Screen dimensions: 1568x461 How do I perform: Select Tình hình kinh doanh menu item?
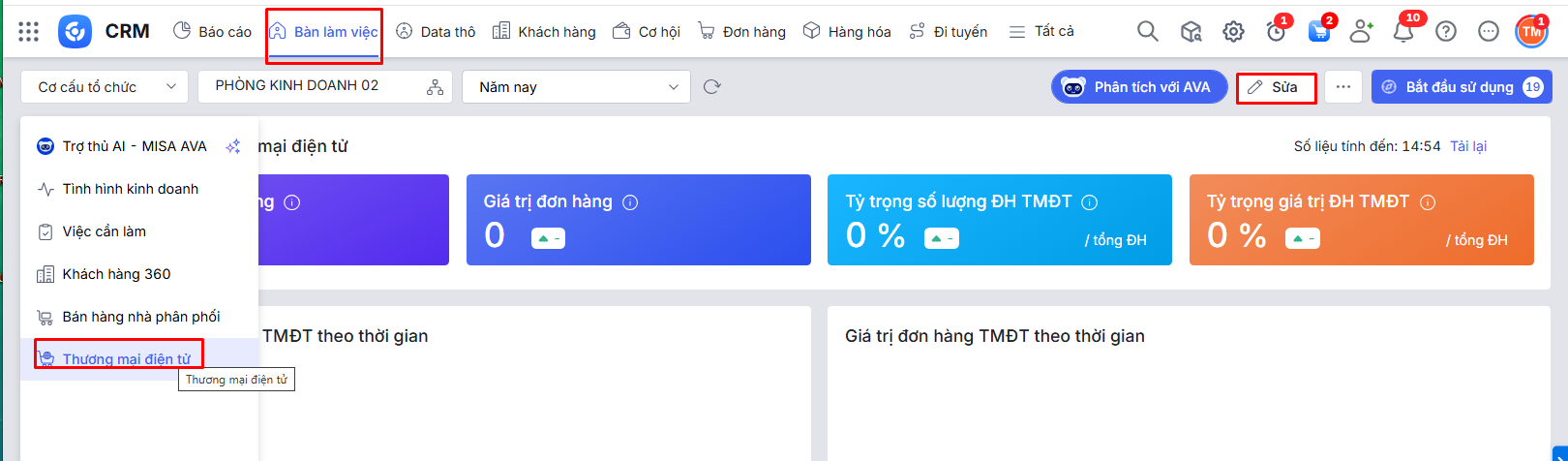(130, 189)
